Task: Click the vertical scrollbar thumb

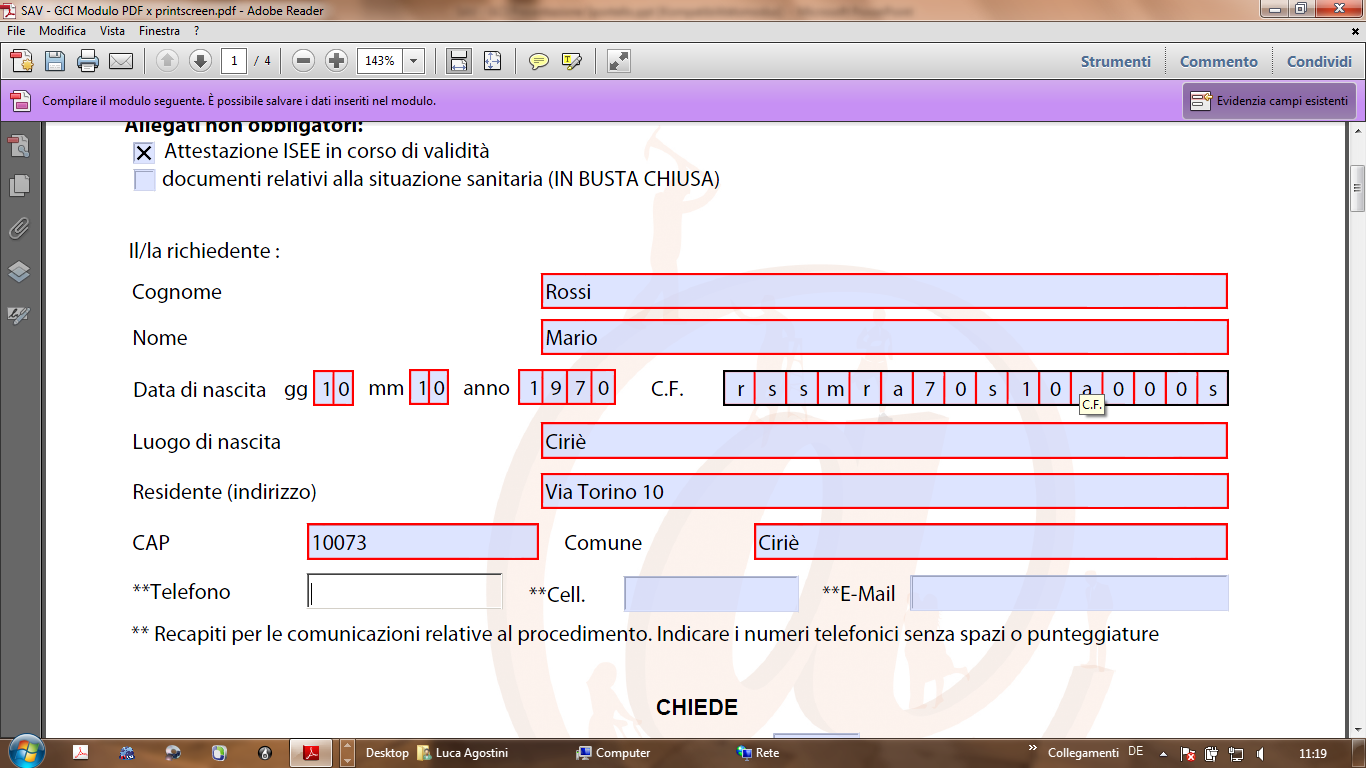Action: (x=1357, y=189)
